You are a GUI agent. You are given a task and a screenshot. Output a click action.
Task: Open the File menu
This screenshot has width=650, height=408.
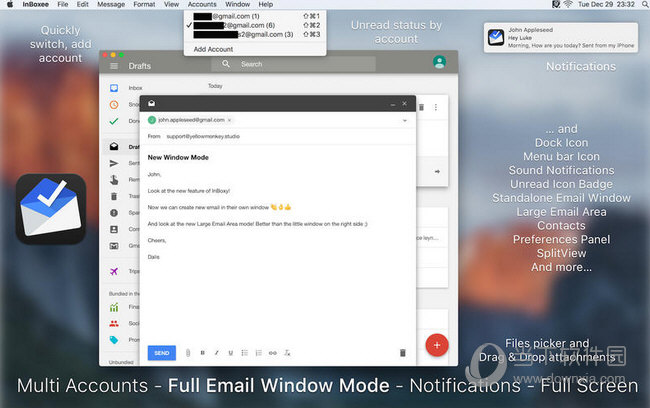63,4
